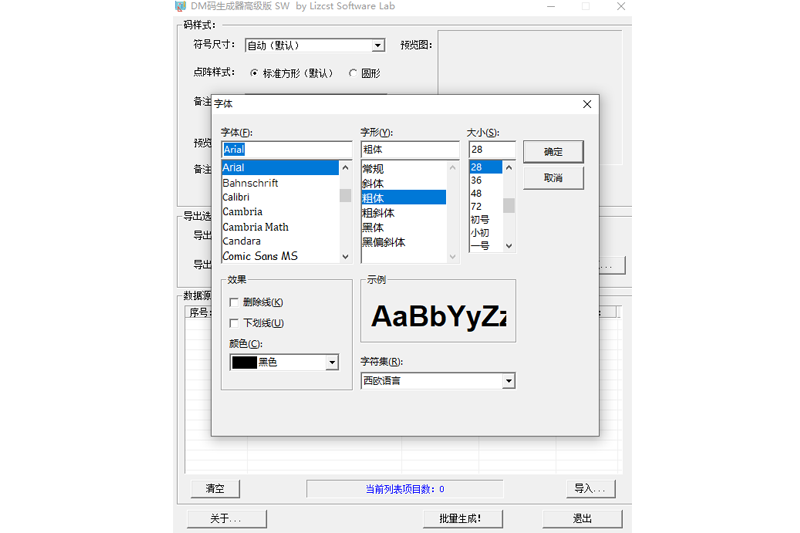Select Calibri in the font list
The image size is (800, 533).
coord(280,197)
